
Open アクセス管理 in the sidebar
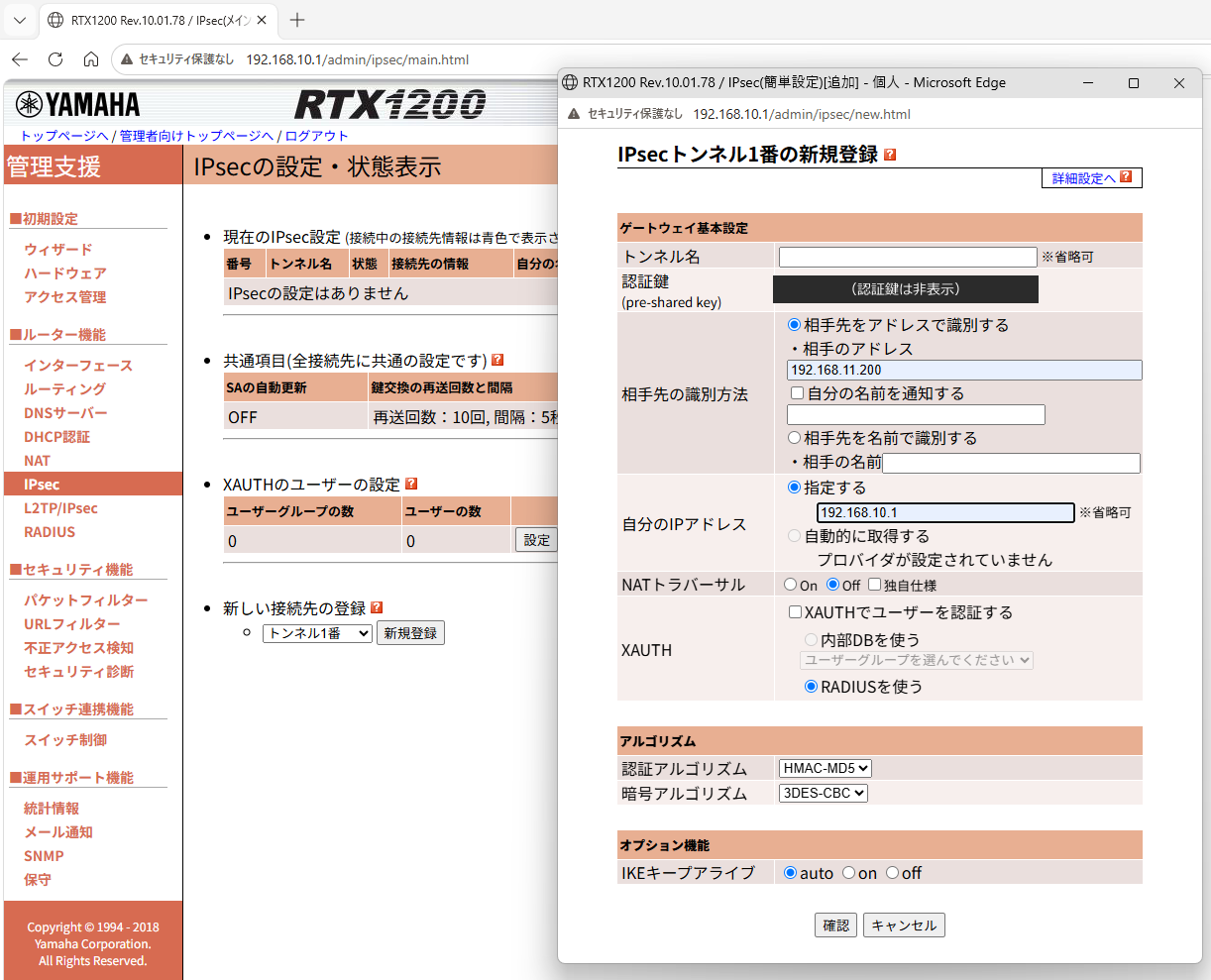pos(65,296)
